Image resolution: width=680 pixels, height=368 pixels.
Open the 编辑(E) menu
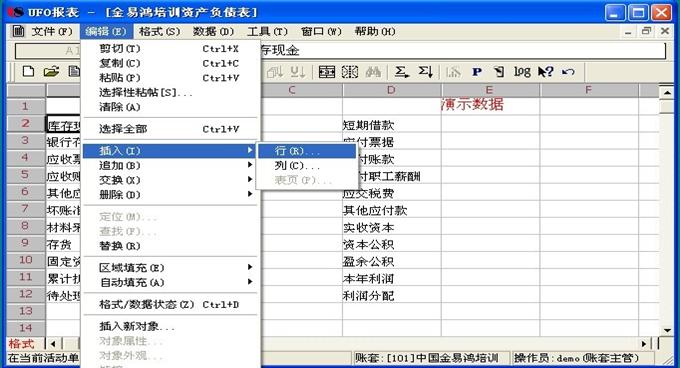[106, 32]
